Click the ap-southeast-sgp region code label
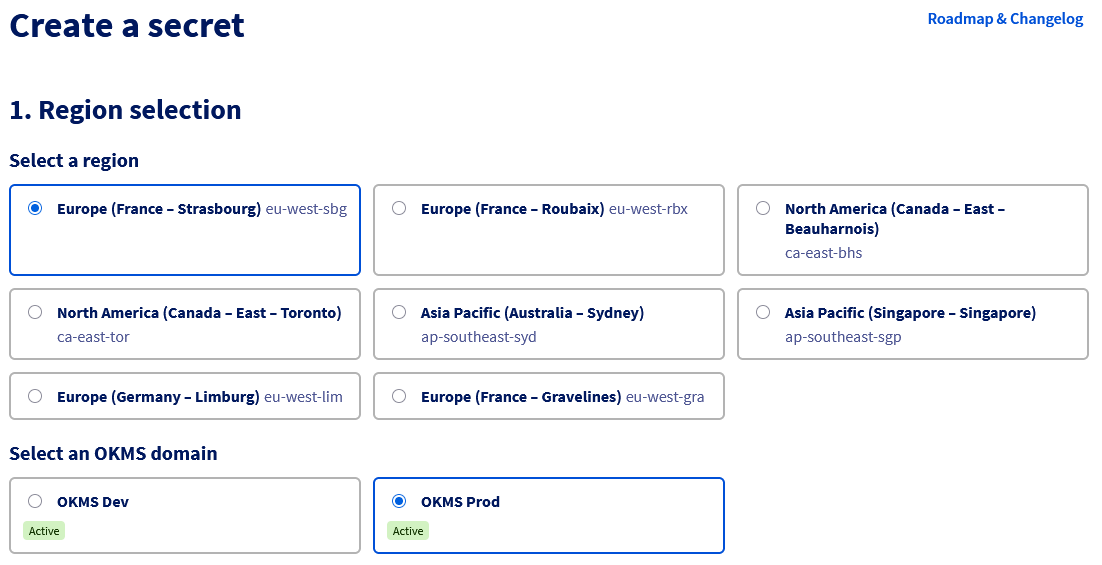Viewport: 1102px width, 565px height. coord(843,337)
